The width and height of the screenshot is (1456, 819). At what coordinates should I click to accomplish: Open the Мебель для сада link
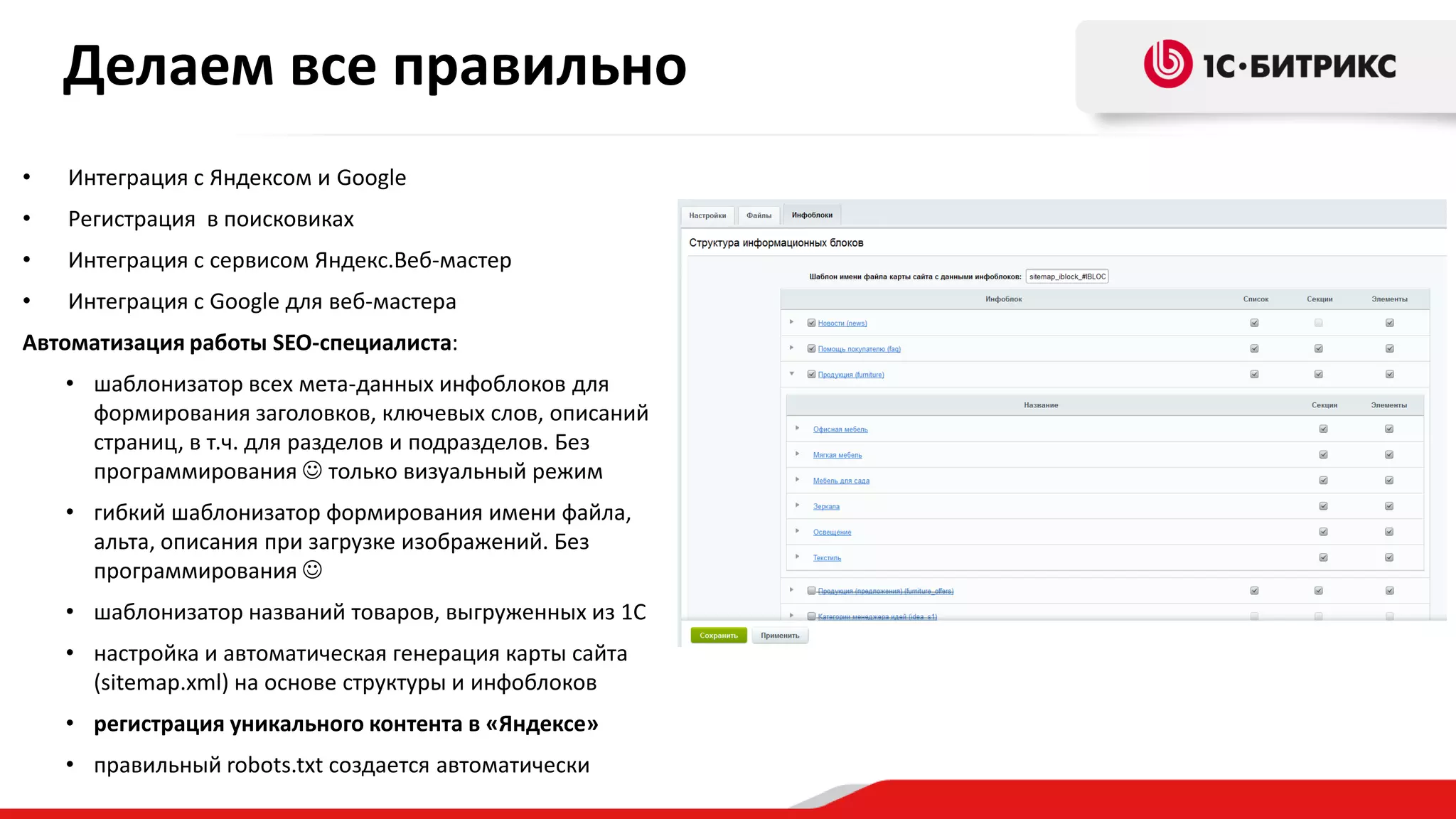(x=841, y=481)
